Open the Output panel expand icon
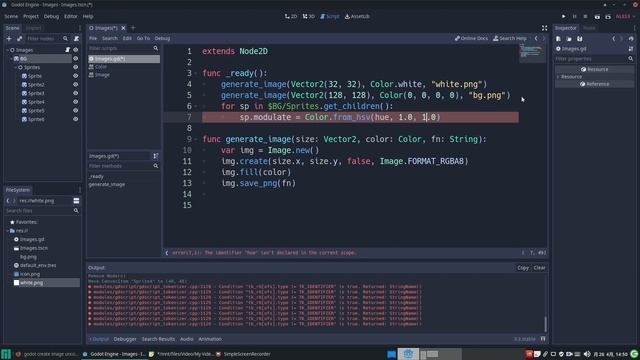Image resolution: width=640 pixels, height=360 pixels. 543,339
